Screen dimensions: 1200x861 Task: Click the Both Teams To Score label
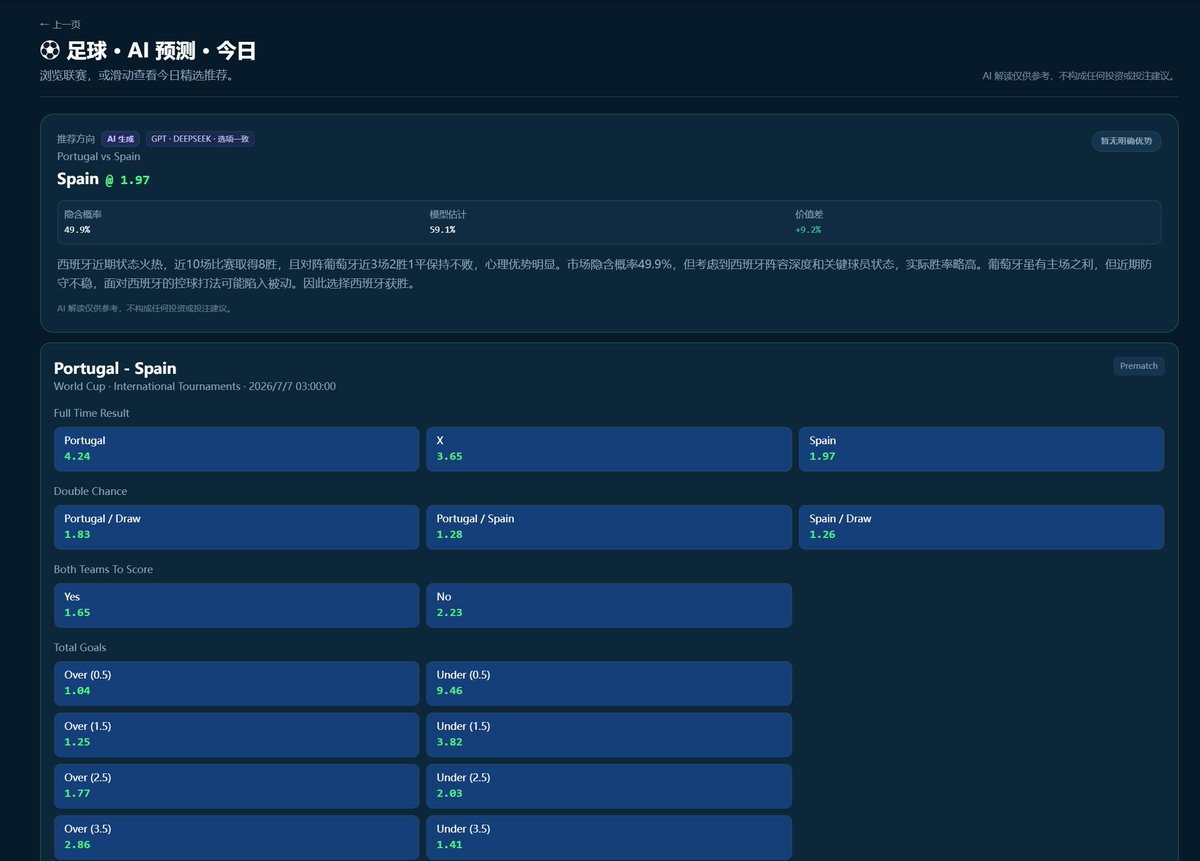103,569
